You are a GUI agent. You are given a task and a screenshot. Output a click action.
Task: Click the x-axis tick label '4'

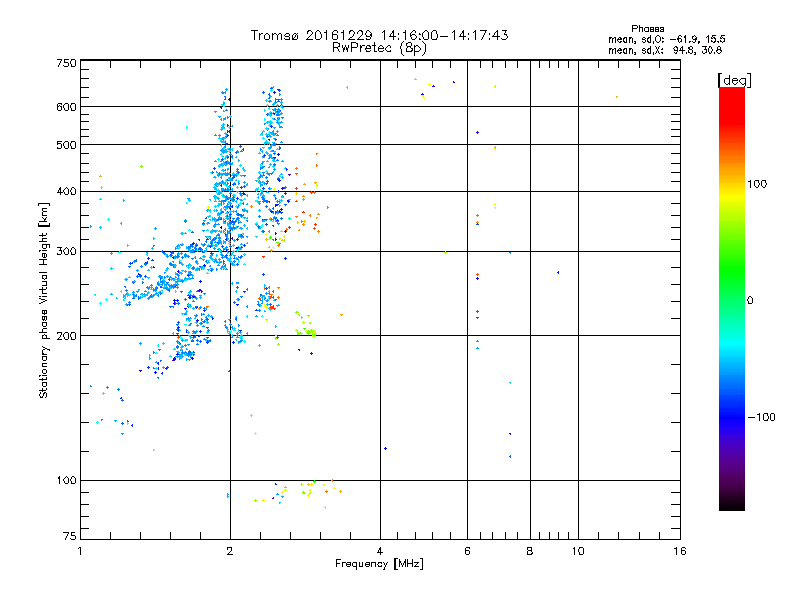coord(380,551)
